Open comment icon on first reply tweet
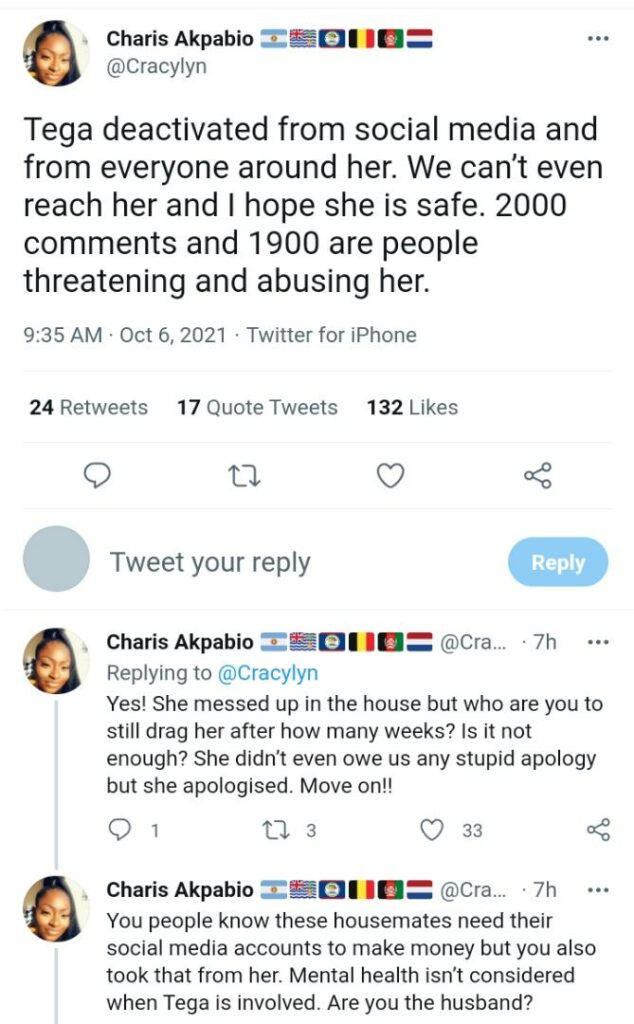Viewport: 634px width, 1024px height. pos(119,829)
